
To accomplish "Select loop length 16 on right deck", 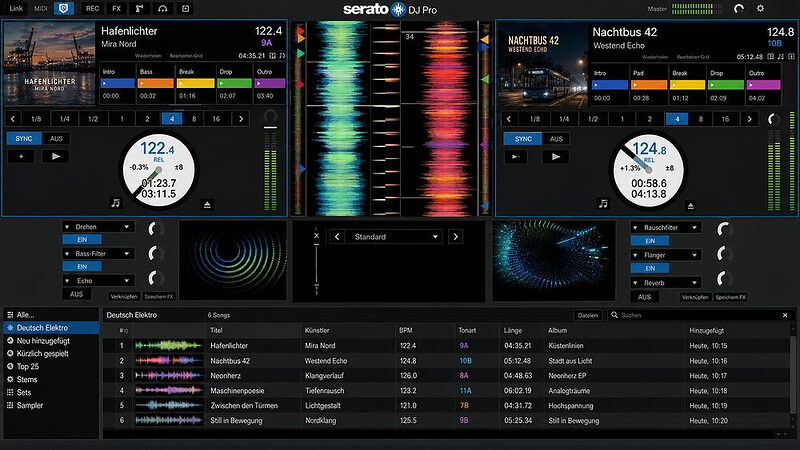I will (x=725, y=119).
